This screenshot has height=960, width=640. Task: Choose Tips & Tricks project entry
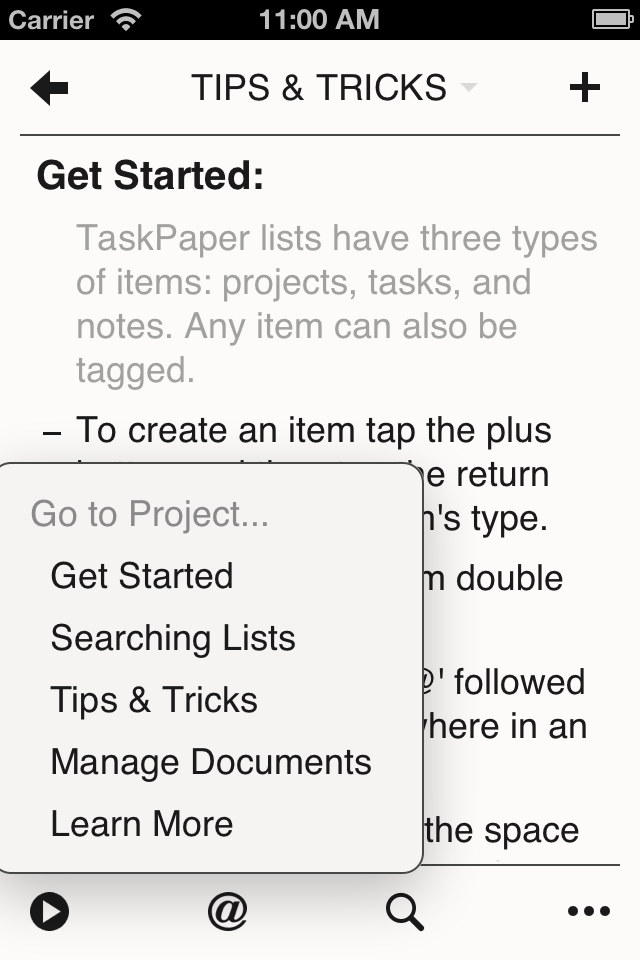[154, 700]
